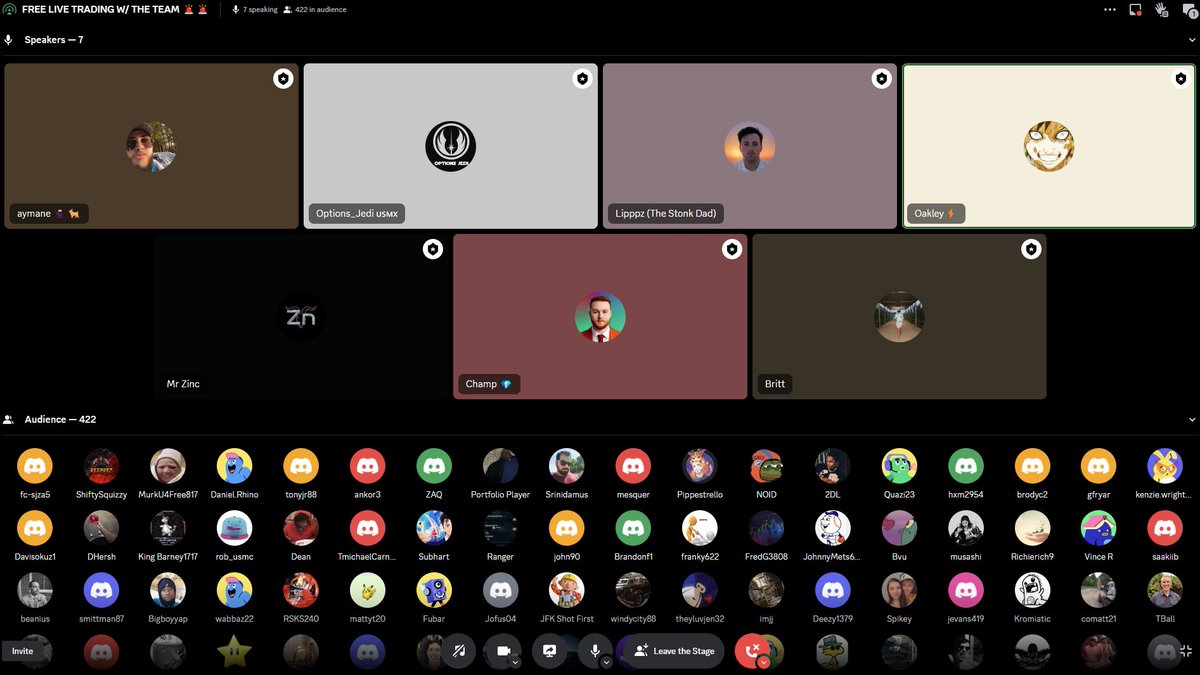Click the moderator badge on Champ's tile
This screenshot has height=675, width=1200.
732,249
